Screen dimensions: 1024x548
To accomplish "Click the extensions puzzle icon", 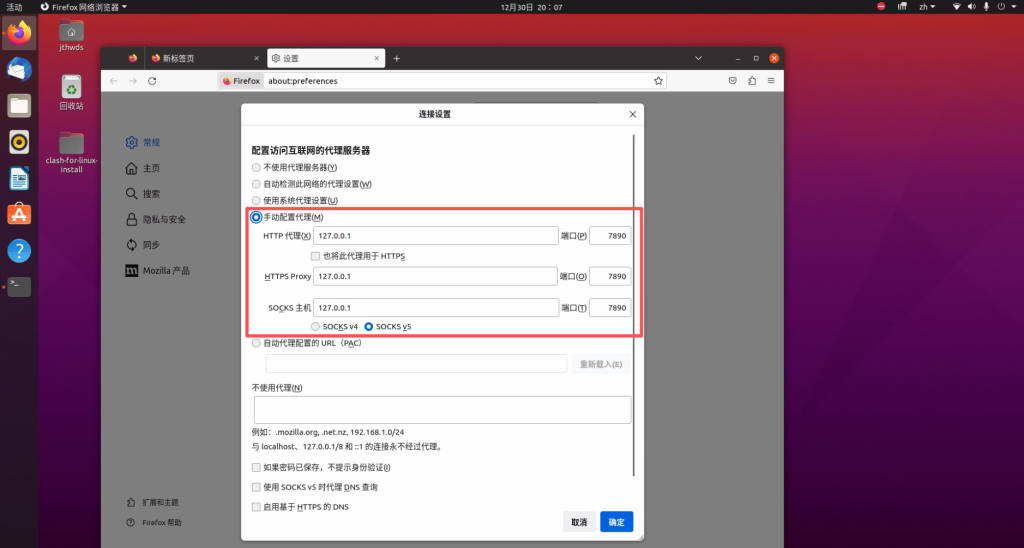I will click(x=752, y=81).
